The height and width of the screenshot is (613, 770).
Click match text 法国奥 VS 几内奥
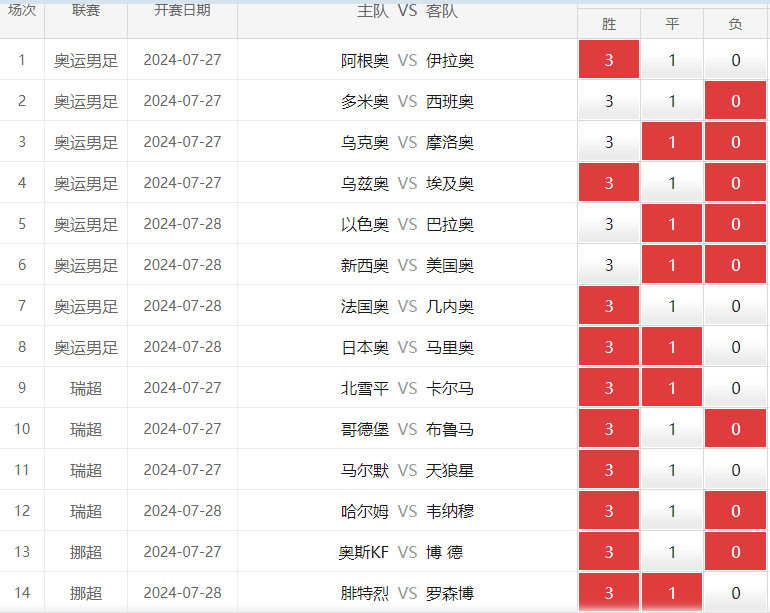click(407, 306)
